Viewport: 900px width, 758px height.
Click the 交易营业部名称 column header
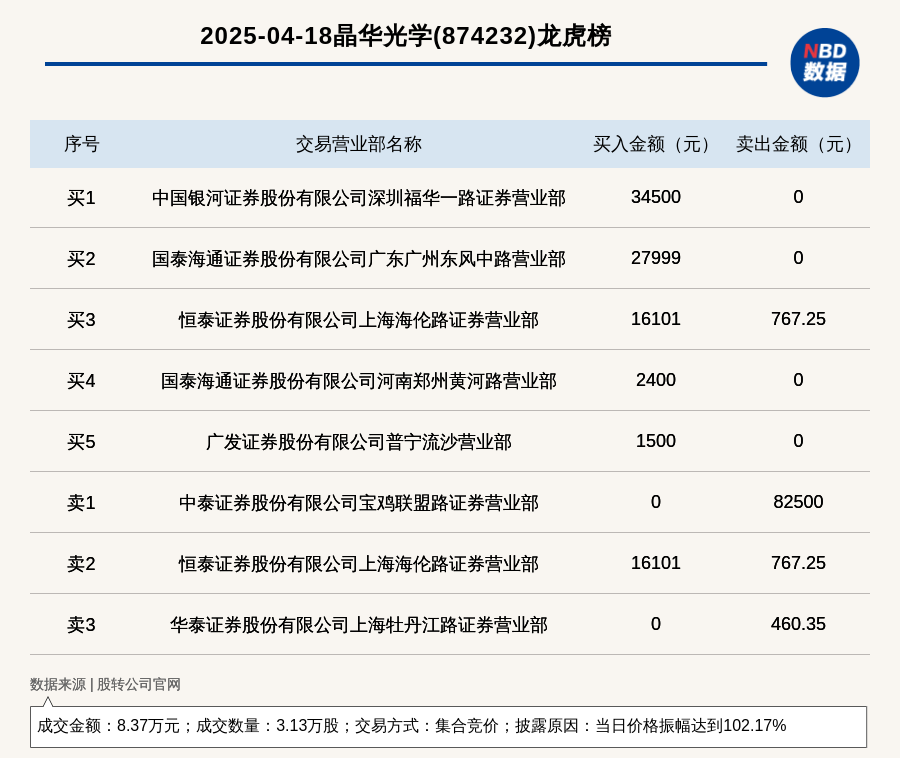[359, 144]
